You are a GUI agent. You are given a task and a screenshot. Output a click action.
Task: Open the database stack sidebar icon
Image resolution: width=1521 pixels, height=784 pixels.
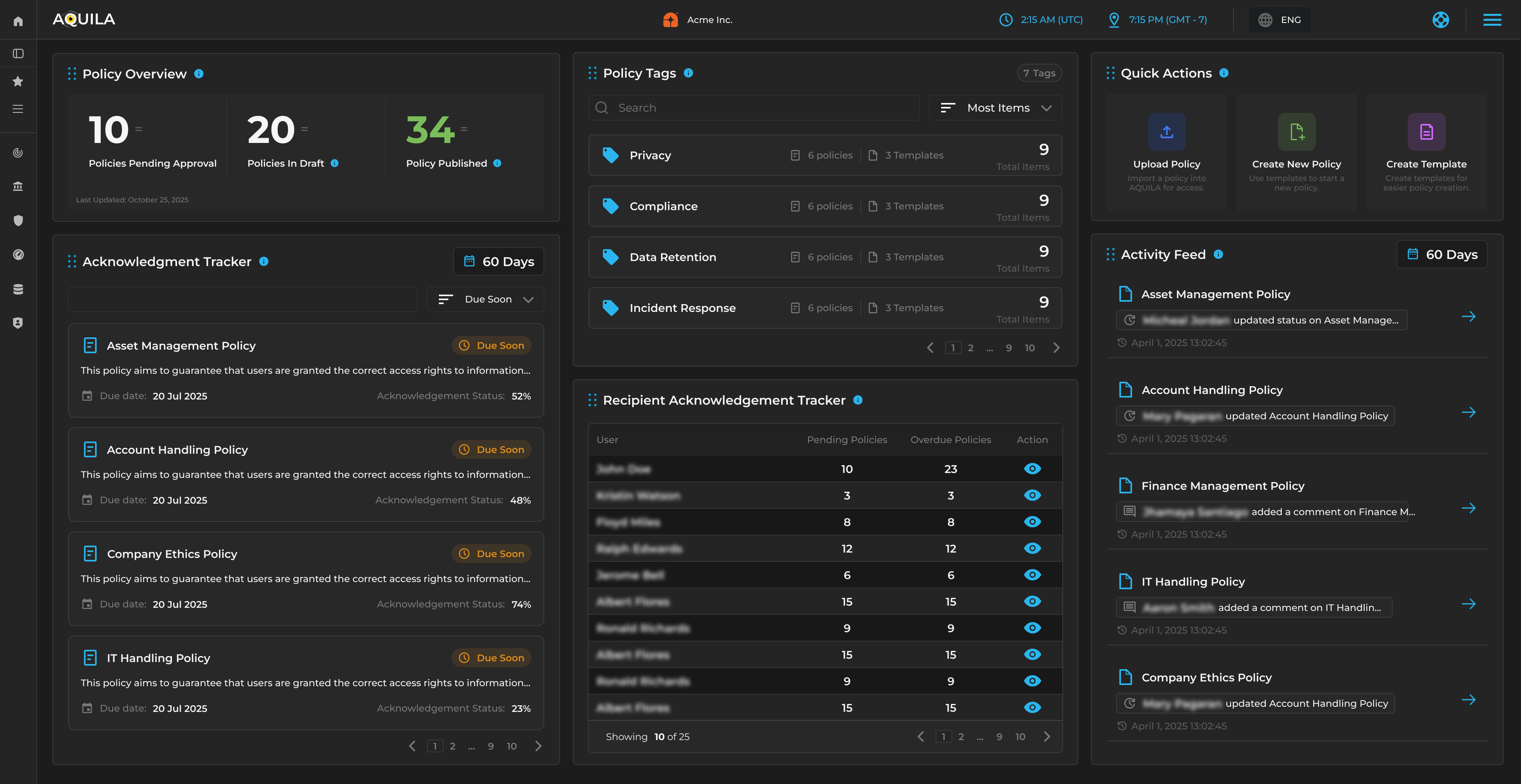pos(18,289)
